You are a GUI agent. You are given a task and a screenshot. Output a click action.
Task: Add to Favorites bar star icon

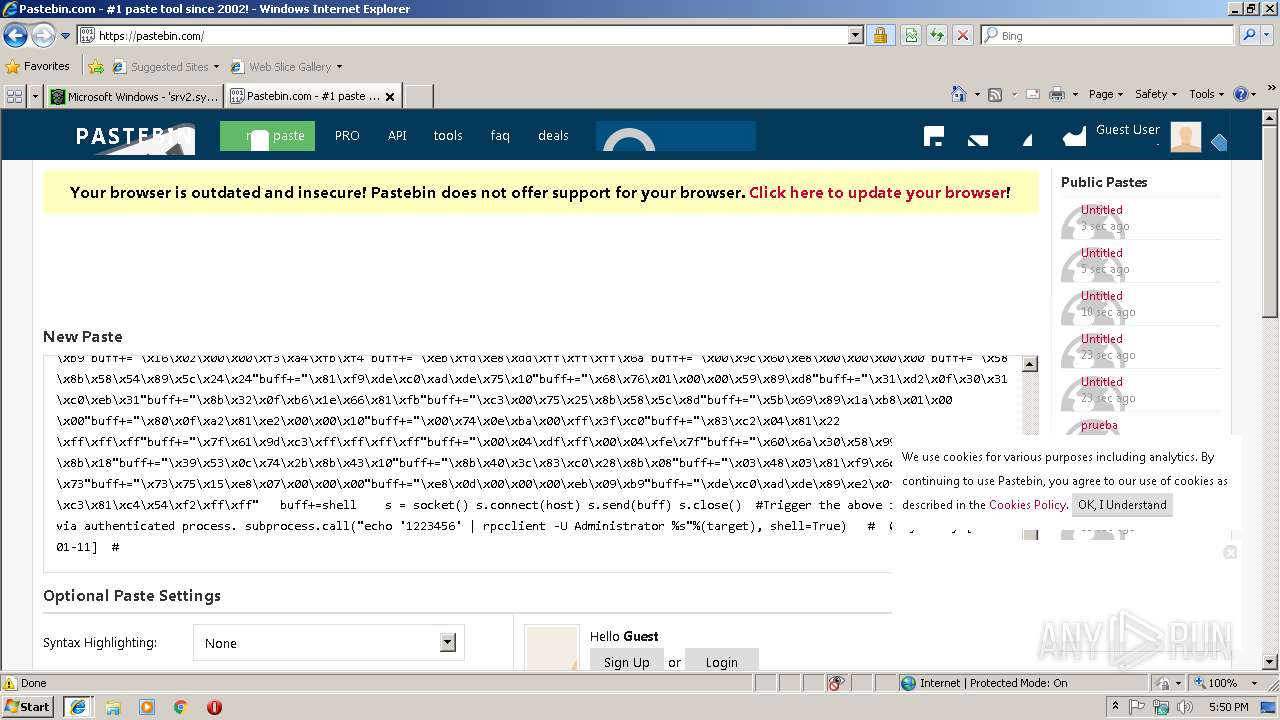(x=96, y=67)
